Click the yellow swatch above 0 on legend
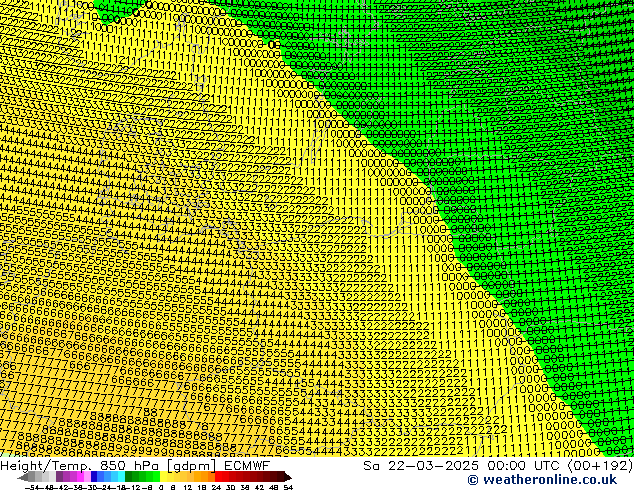 pyautogui.click(x=163, y=477)
